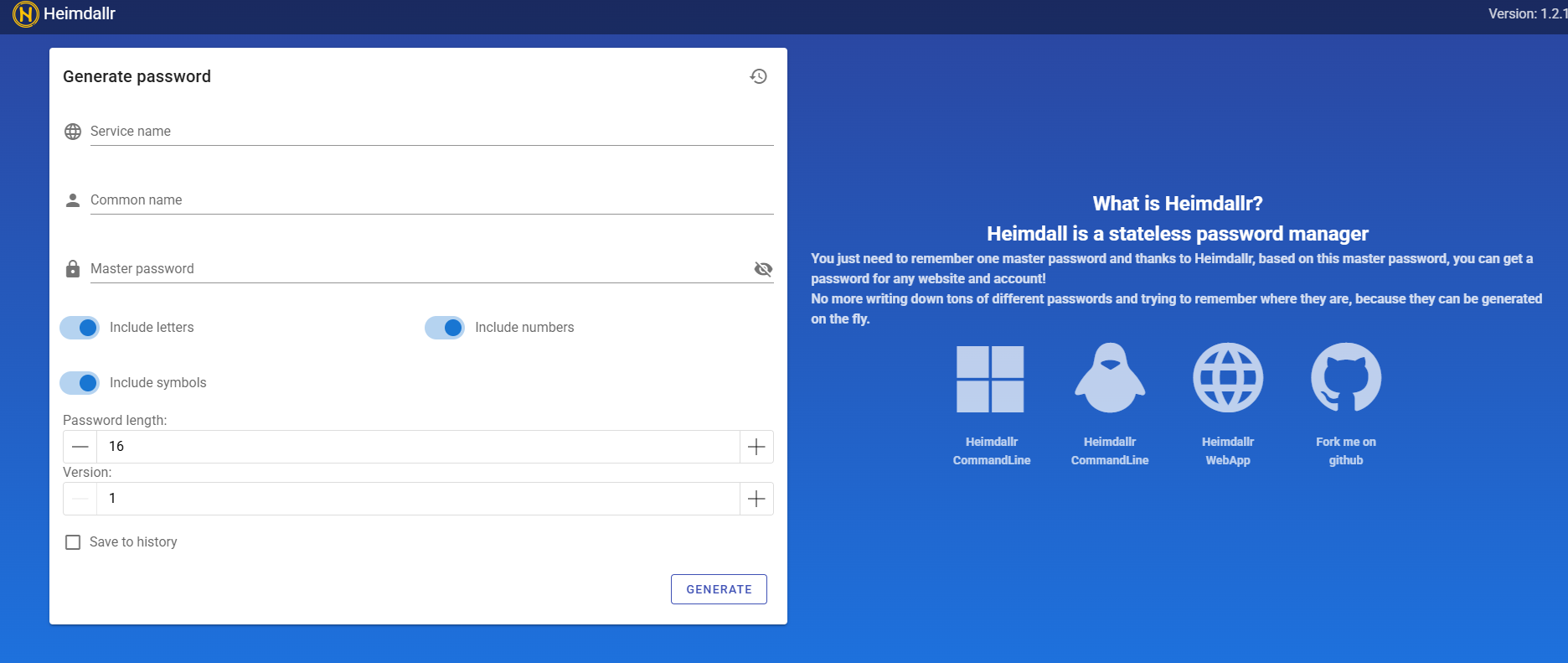Open the GitHub fork icon
This screenshot has height=663, width=1568.
point(1346,378)
